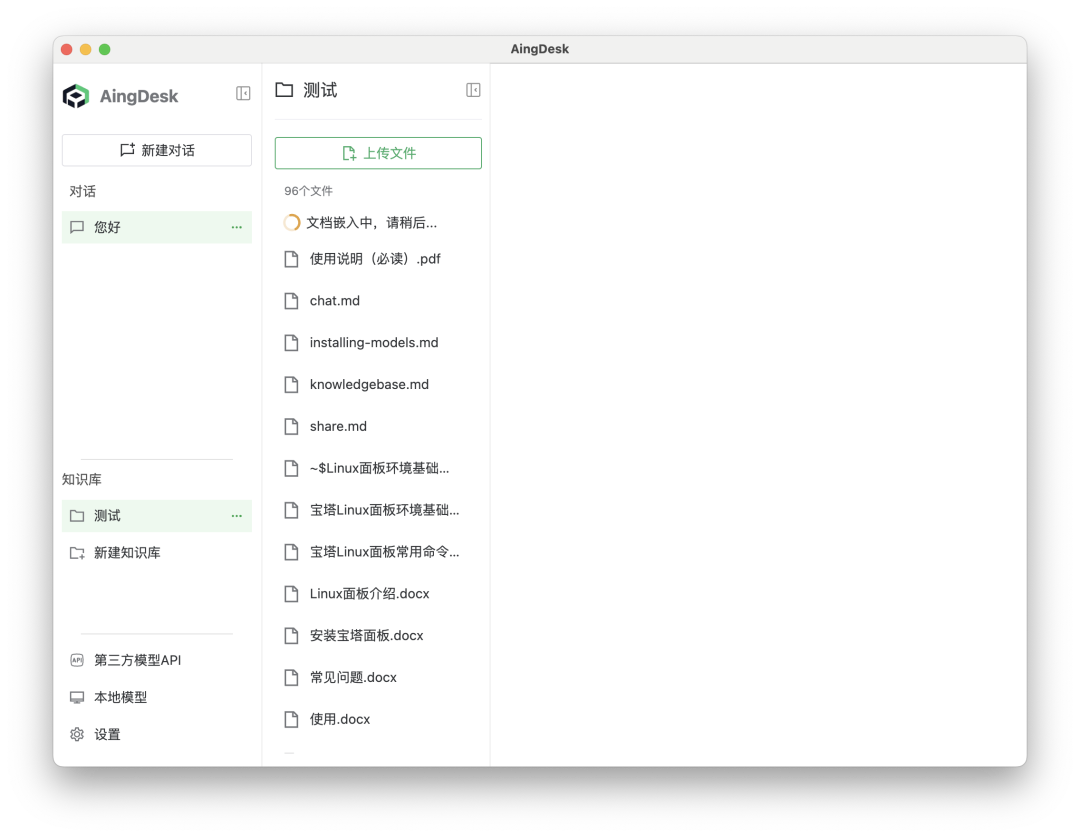Collapse the left sidebar panel icon
The height and width of the screenshot is (837, 1080).
(x=243, y=93)
